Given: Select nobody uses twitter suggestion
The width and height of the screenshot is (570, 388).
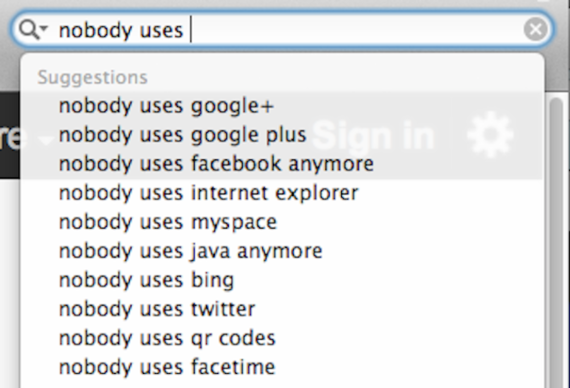Looking at the screenshot, I should click(x=282, y=309).
